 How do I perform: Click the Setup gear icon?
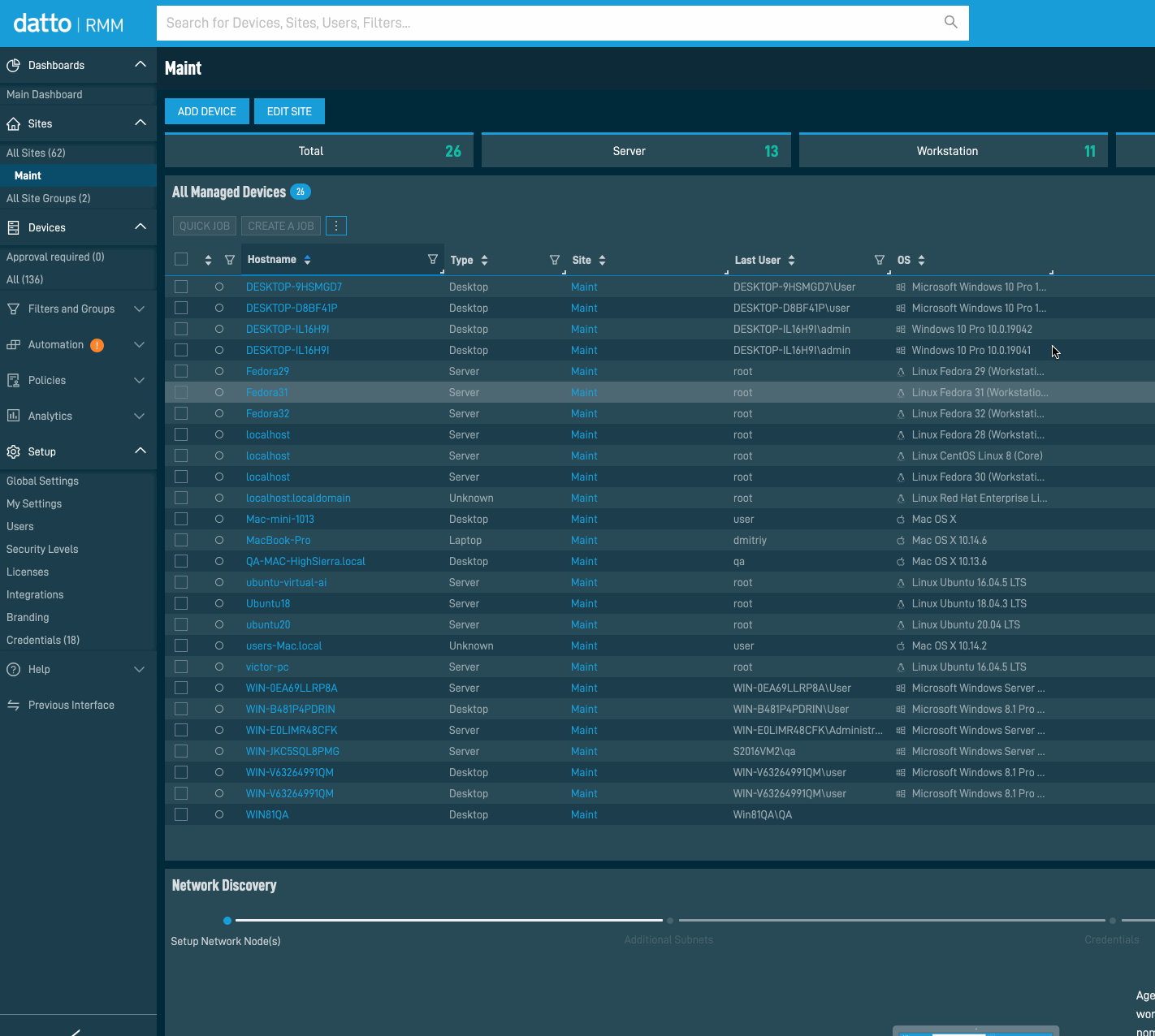point(13,451)
